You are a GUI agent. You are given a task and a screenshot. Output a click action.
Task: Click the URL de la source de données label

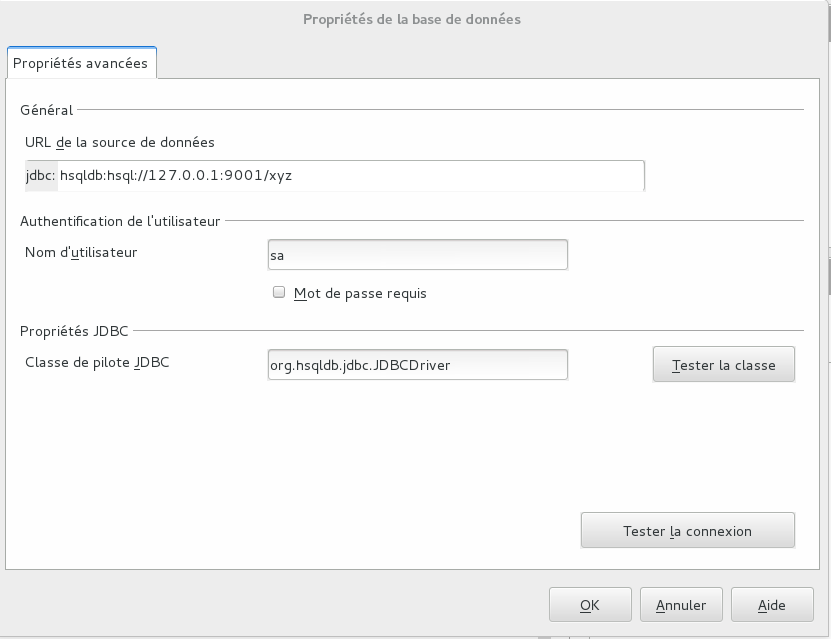(x=120, y=142)
